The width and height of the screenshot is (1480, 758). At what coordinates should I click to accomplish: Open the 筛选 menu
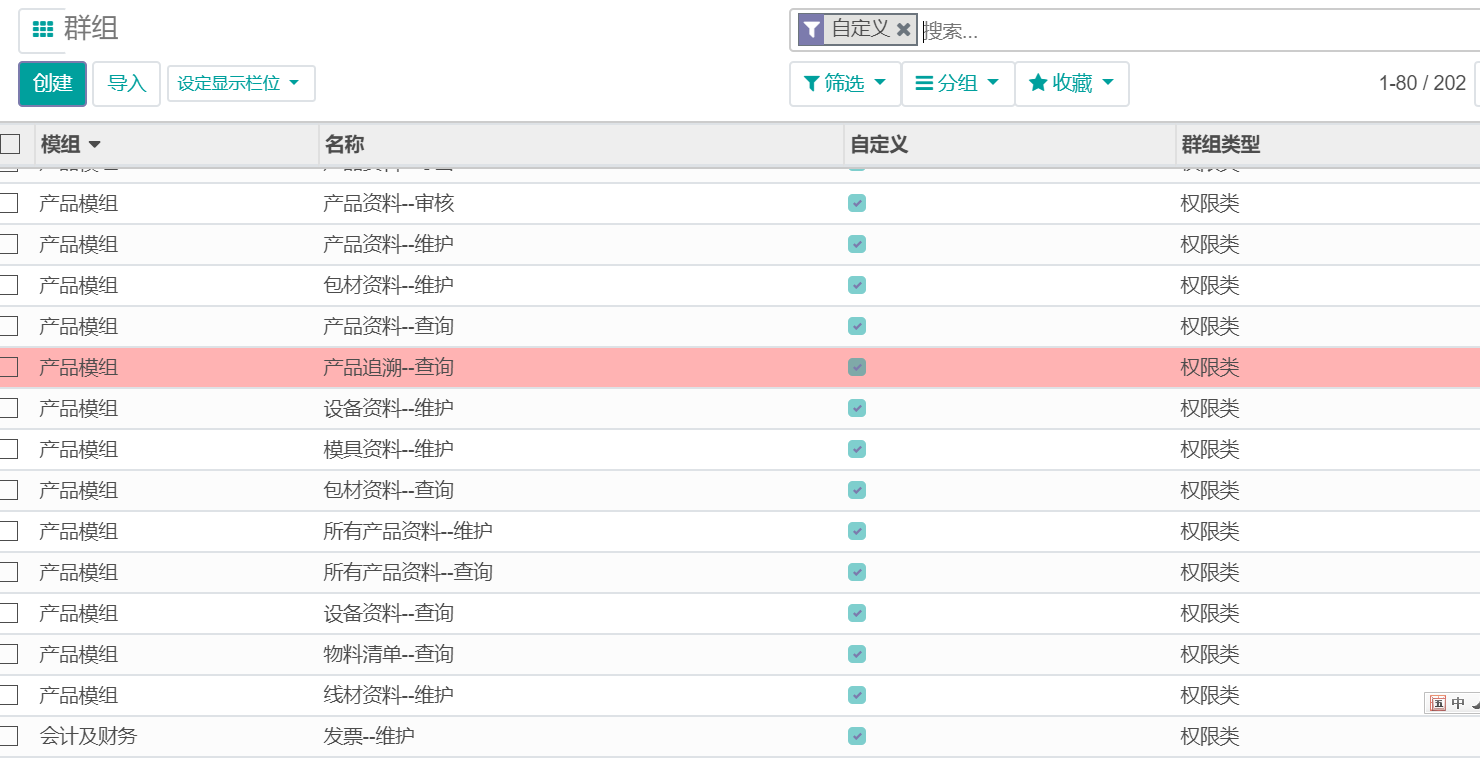[845, 84]
